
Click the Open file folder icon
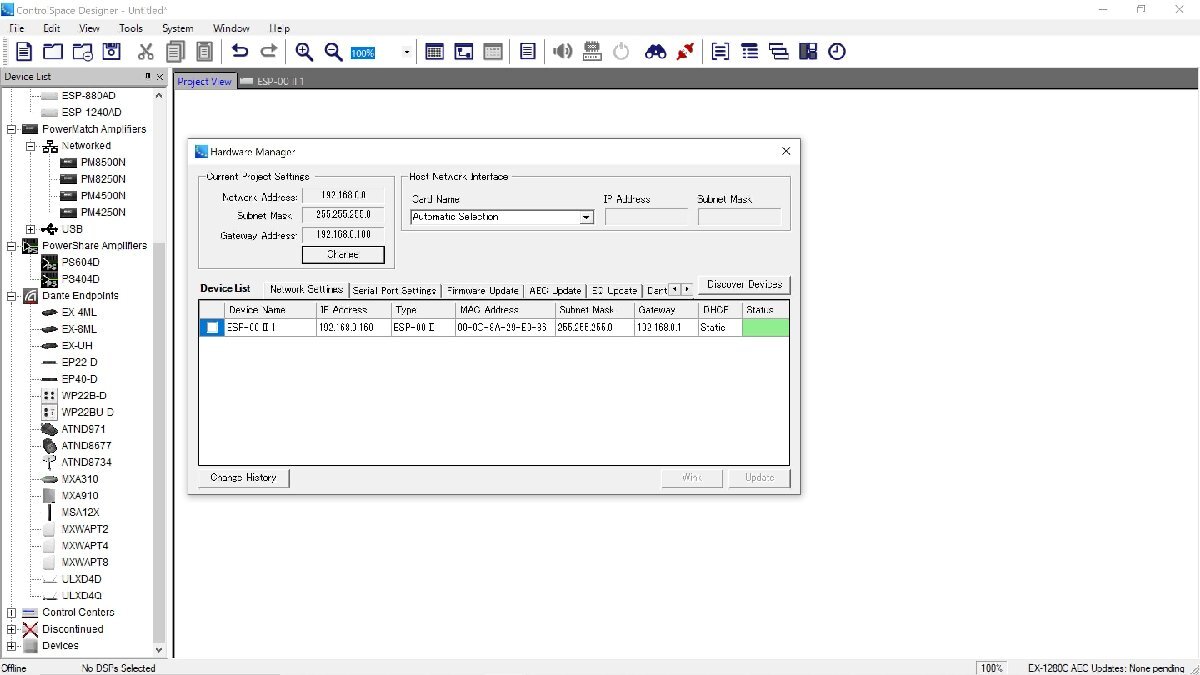(x=53, y=52)
